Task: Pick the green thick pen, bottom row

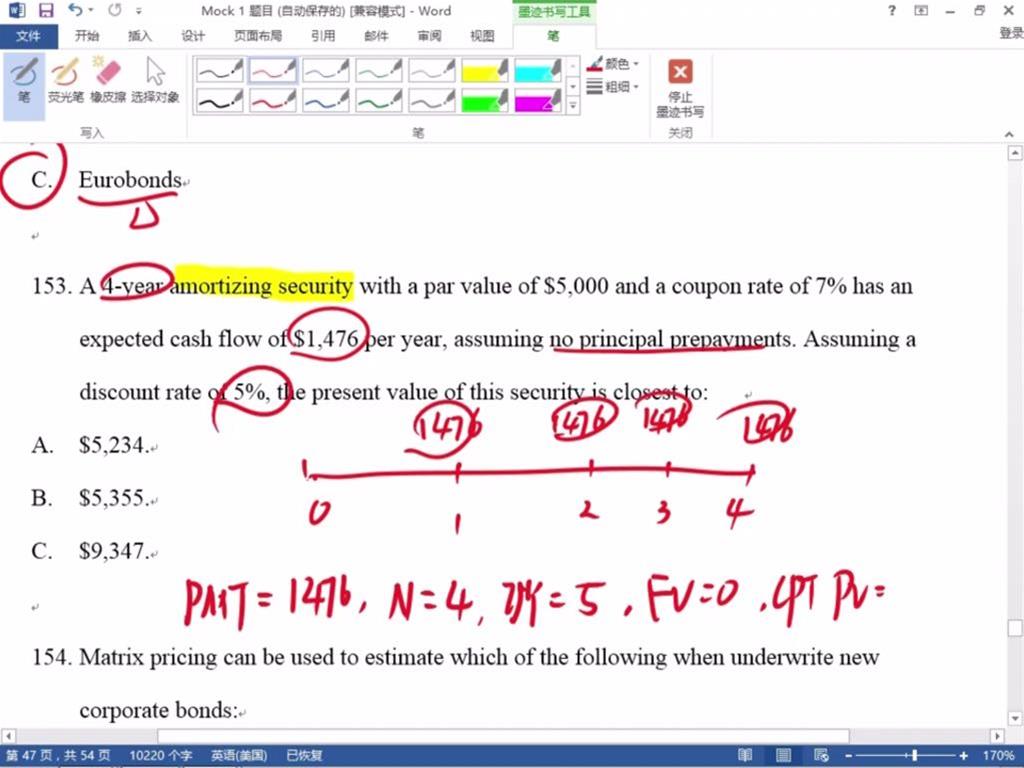Action: point(378,100)
